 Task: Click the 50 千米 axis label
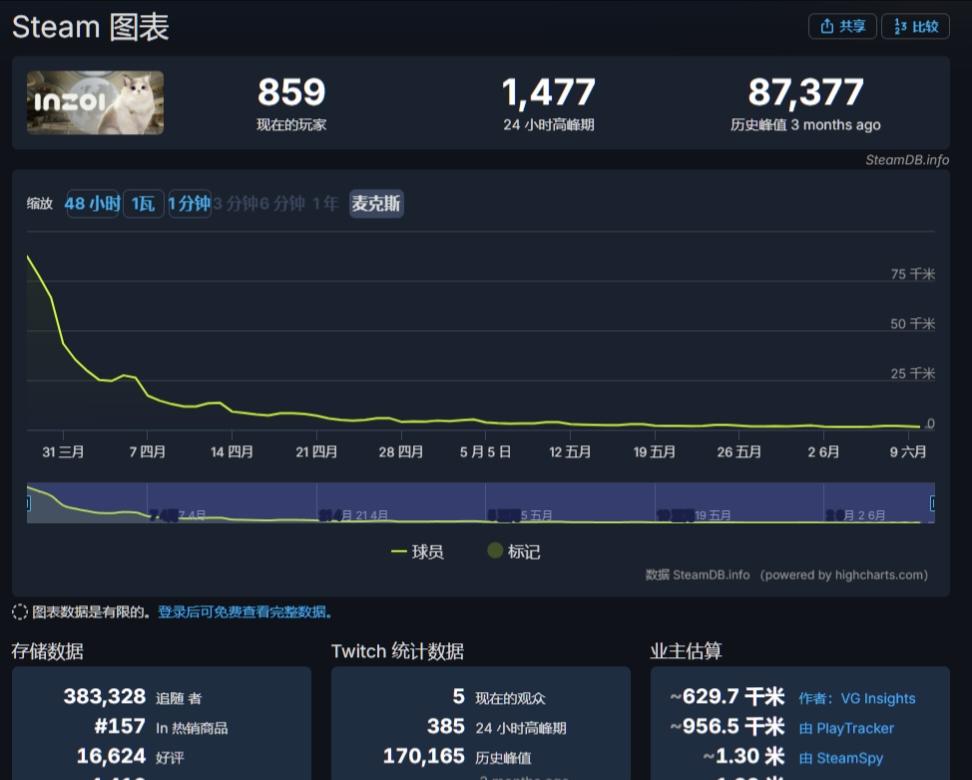912,324
